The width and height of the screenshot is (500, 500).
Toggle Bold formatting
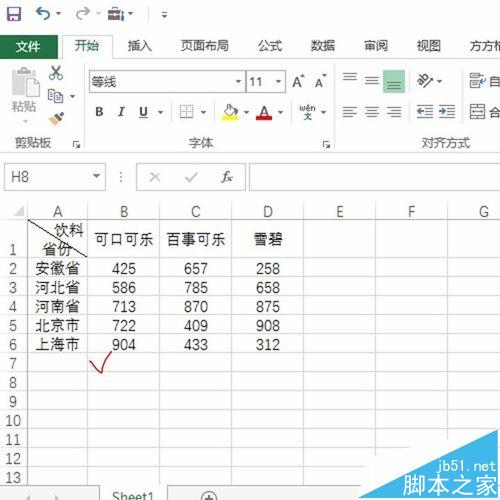click(99, 112)
